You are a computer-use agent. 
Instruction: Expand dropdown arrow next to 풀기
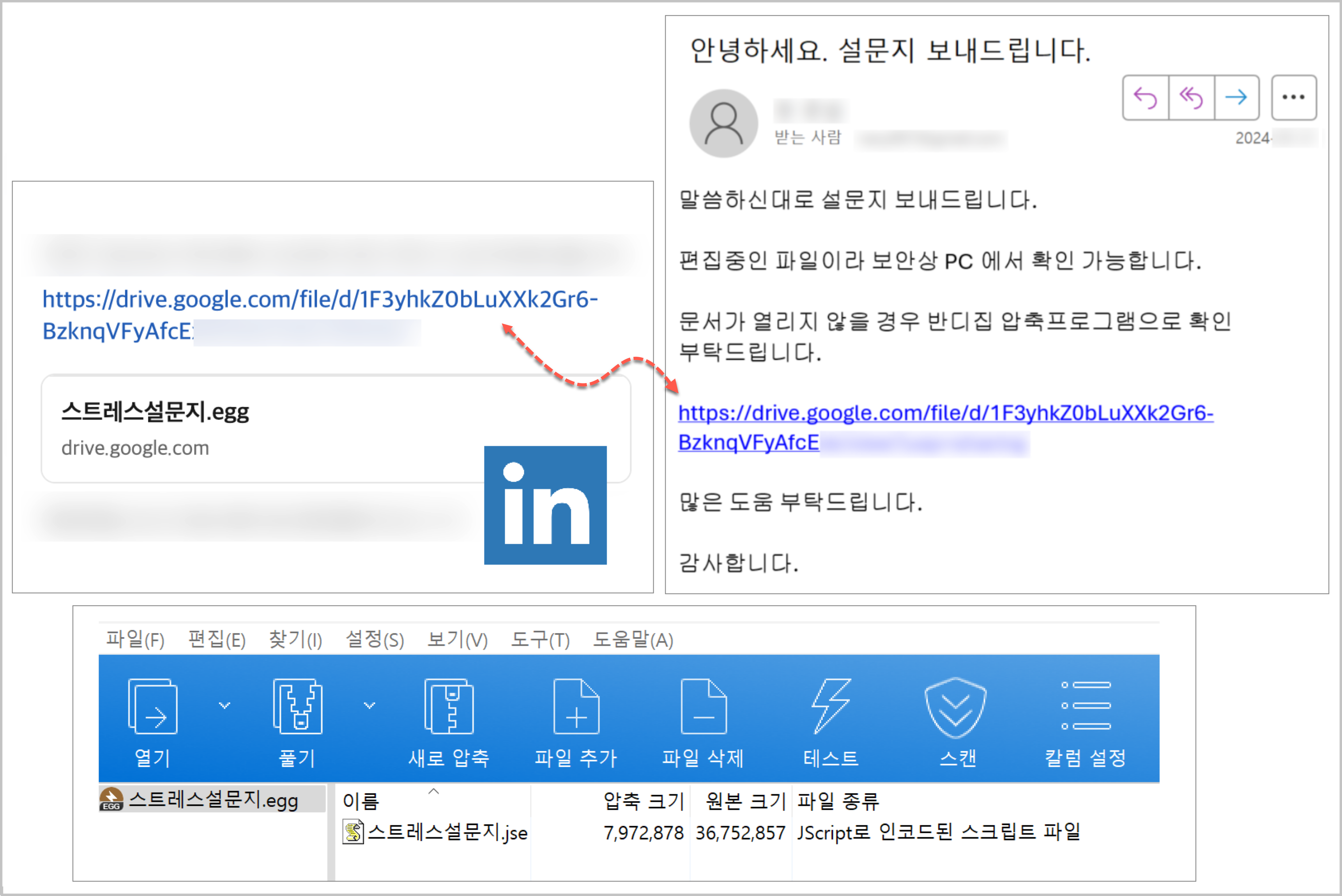coord(370,706)
